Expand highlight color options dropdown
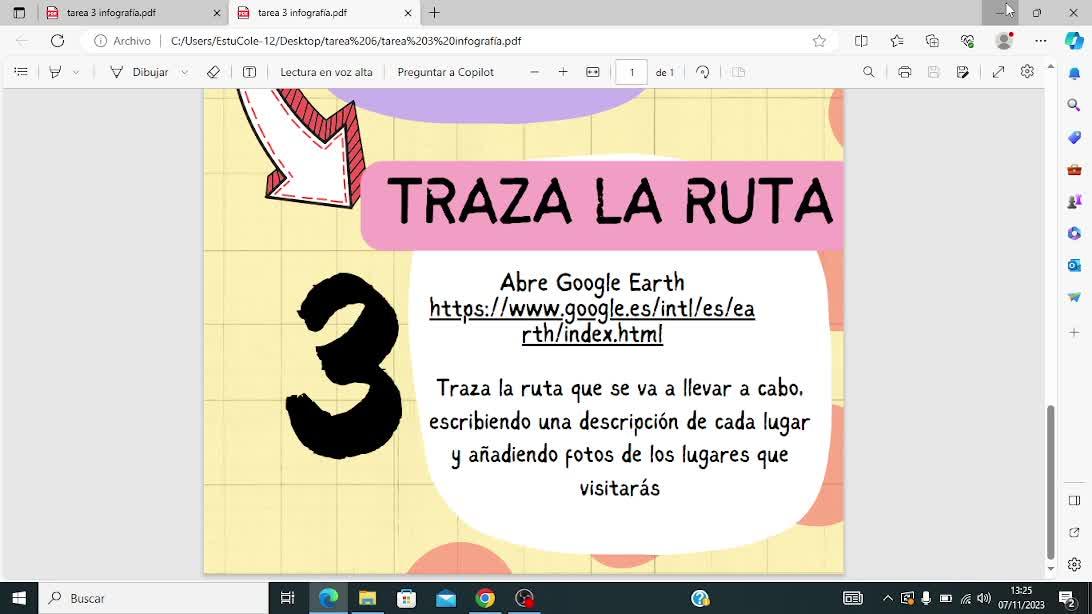The width and height of the screenshot is (1092, 614). [76, 72]
